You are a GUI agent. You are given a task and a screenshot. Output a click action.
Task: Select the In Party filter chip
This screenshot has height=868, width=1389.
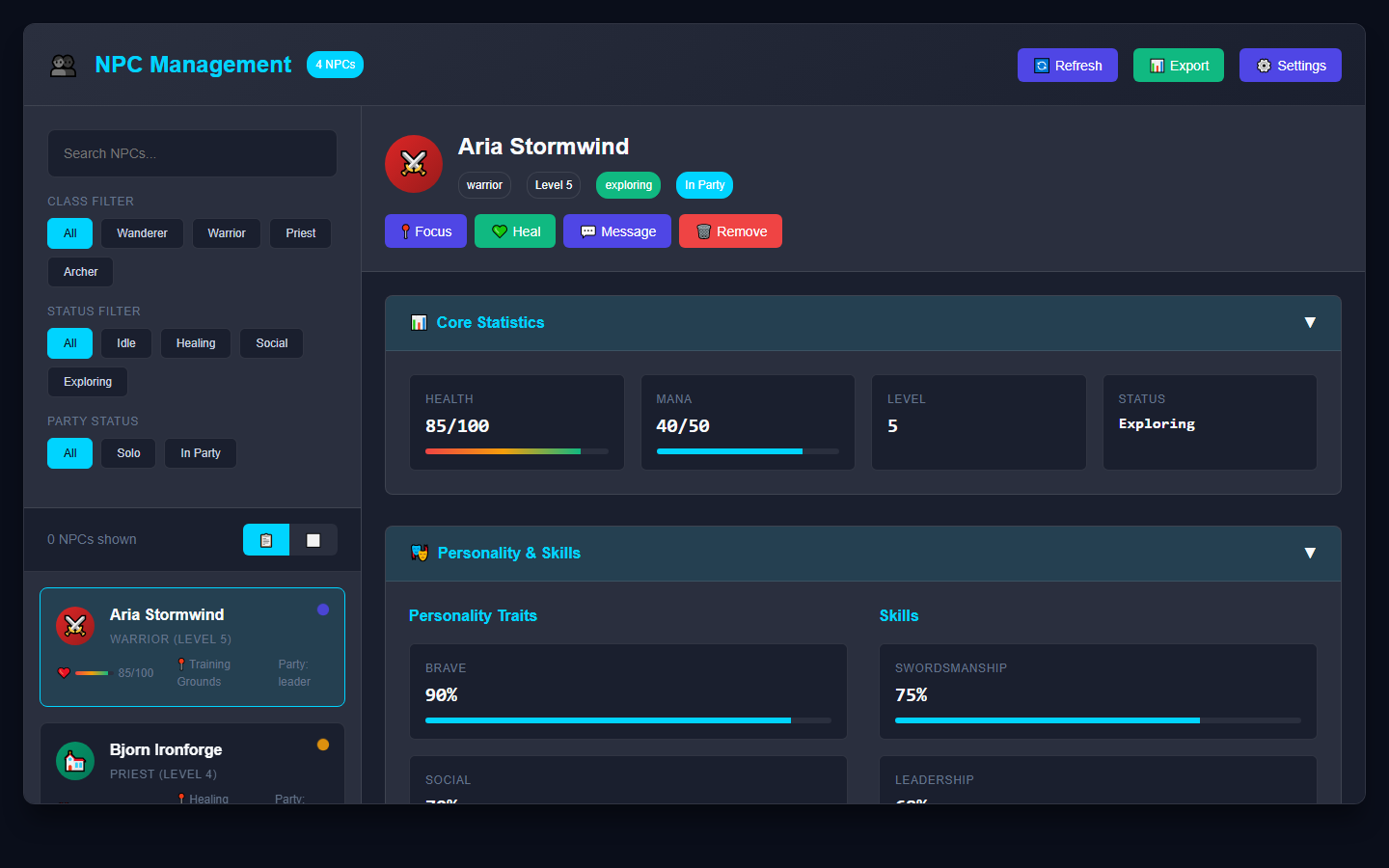[201, 453]
